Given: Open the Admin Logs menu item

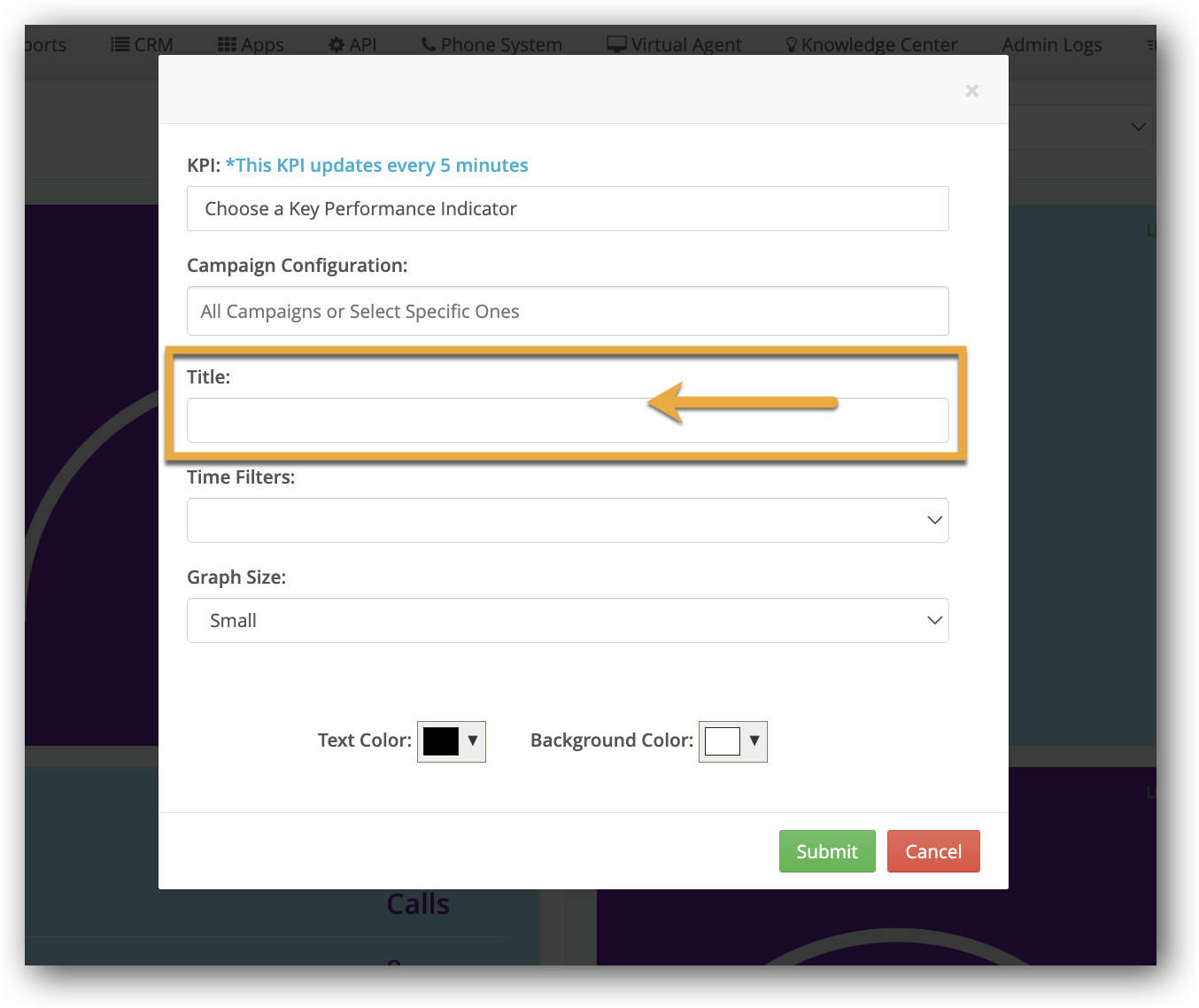Looking at the screenshot, I should pyautogui.click(x=1051, y=44).
